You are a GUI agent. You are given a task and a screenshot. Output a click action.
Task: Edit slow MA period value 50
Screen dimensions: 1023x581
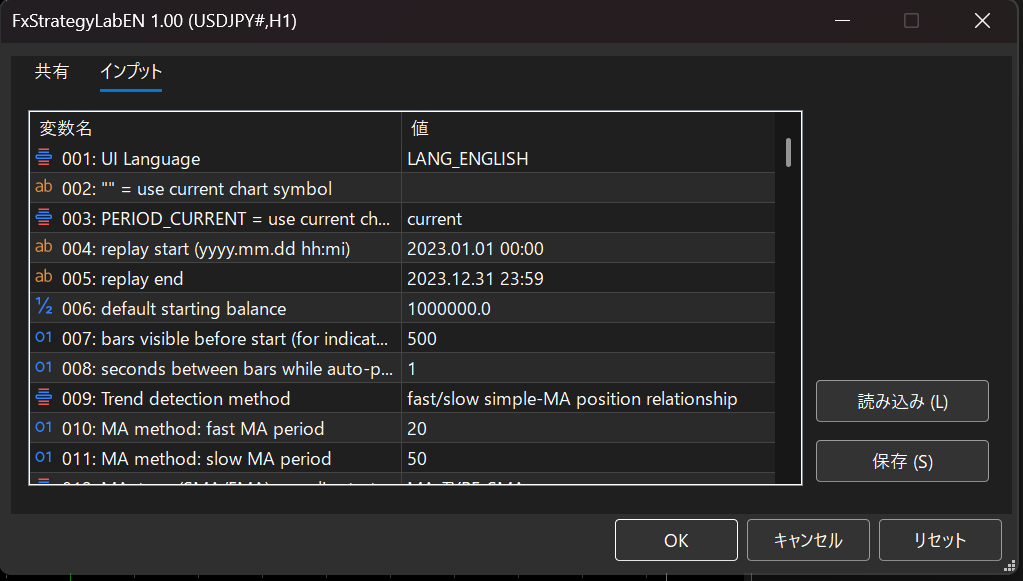coord(588,458)
